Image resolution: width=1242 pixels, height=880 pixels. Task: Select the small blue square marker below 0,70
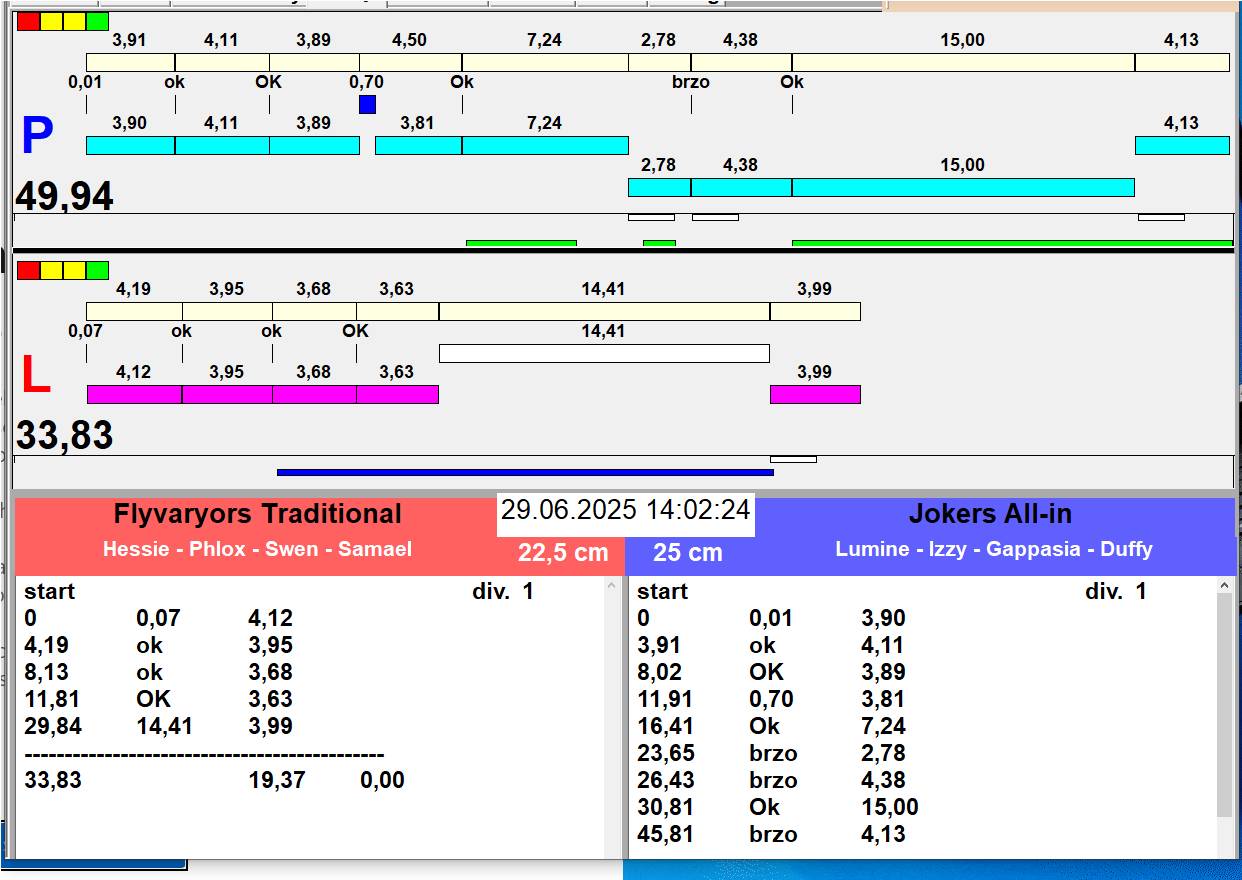tap(367, 104)
